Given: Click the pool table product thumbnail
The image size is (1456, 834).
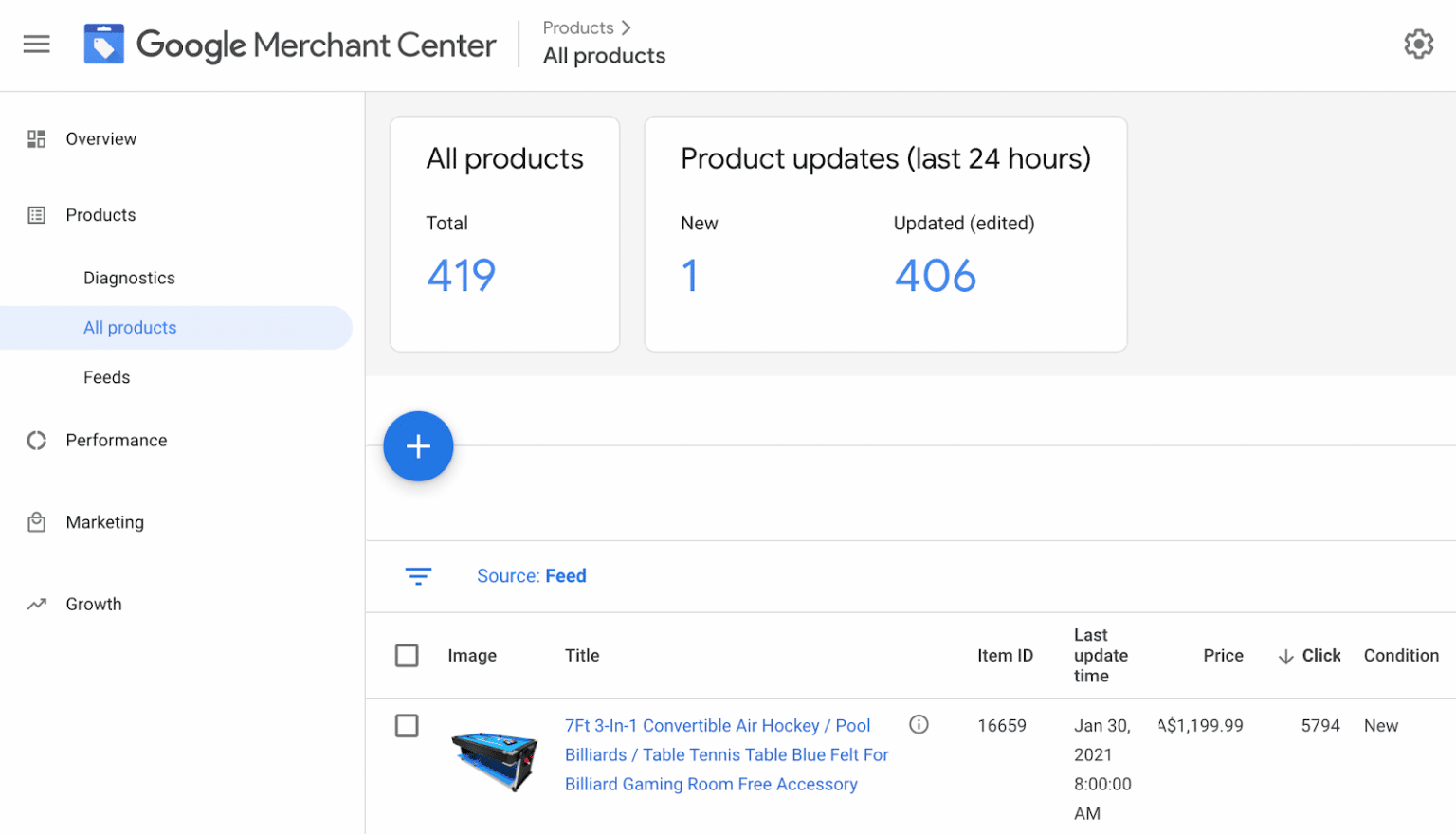Looking at the screenshot, I should point(494,759).
